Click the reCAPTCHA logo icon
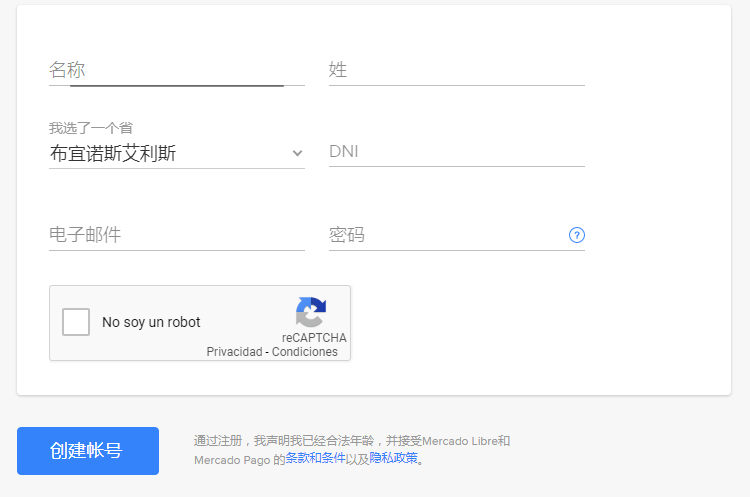 pos(311,313)
